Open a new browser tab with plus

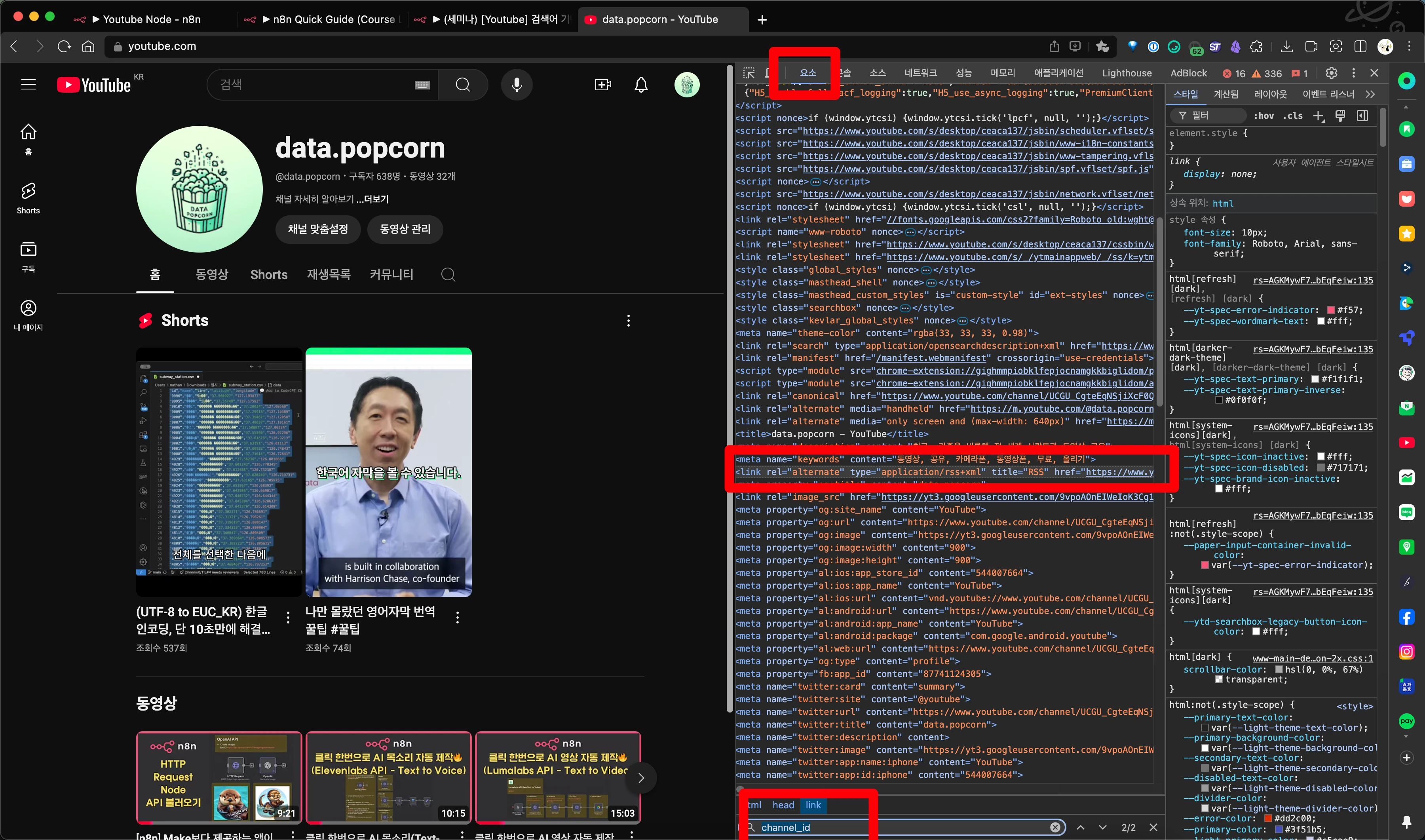coord(762,20)
